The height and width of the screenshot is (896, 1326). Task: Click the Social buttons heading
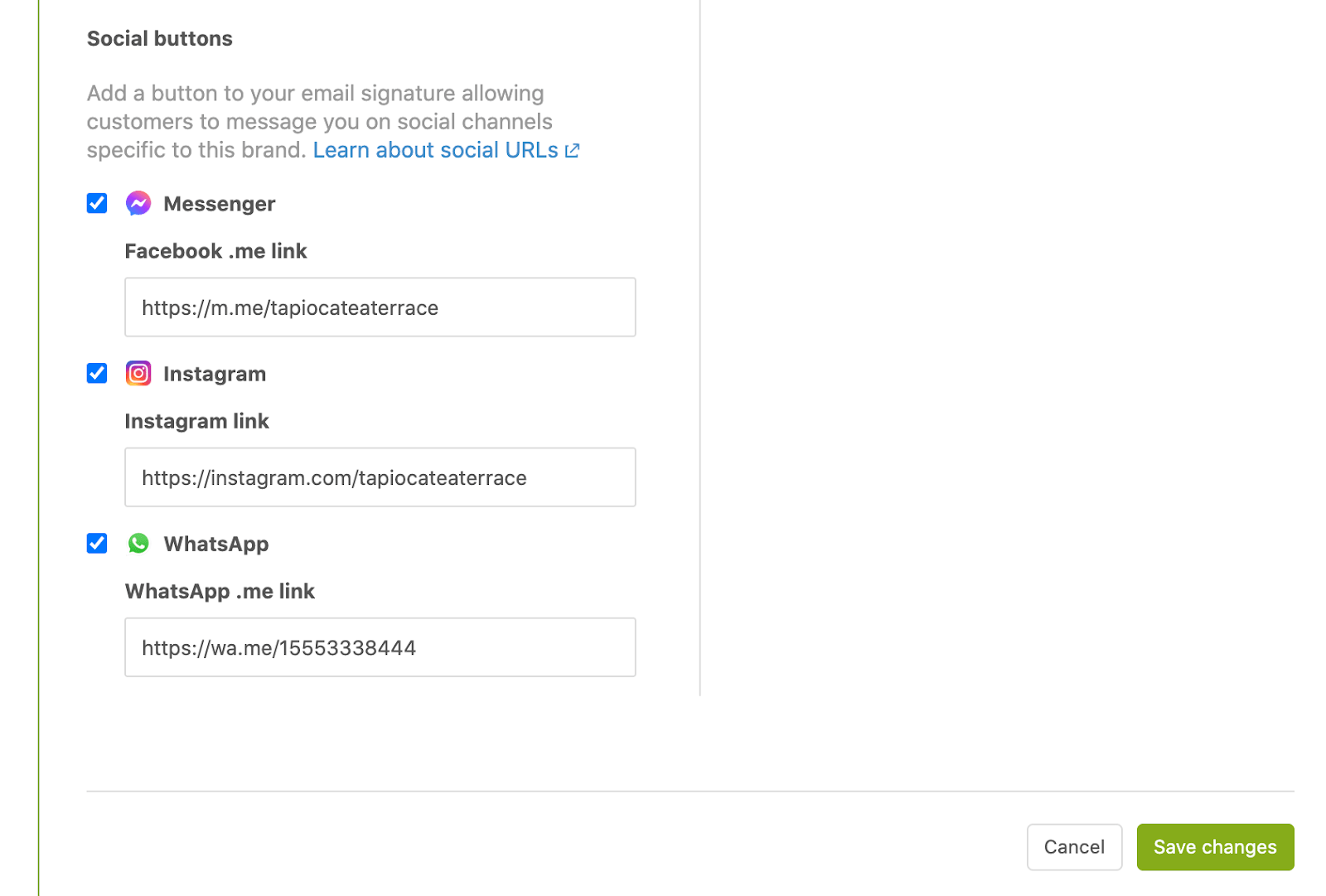[160, 39]
